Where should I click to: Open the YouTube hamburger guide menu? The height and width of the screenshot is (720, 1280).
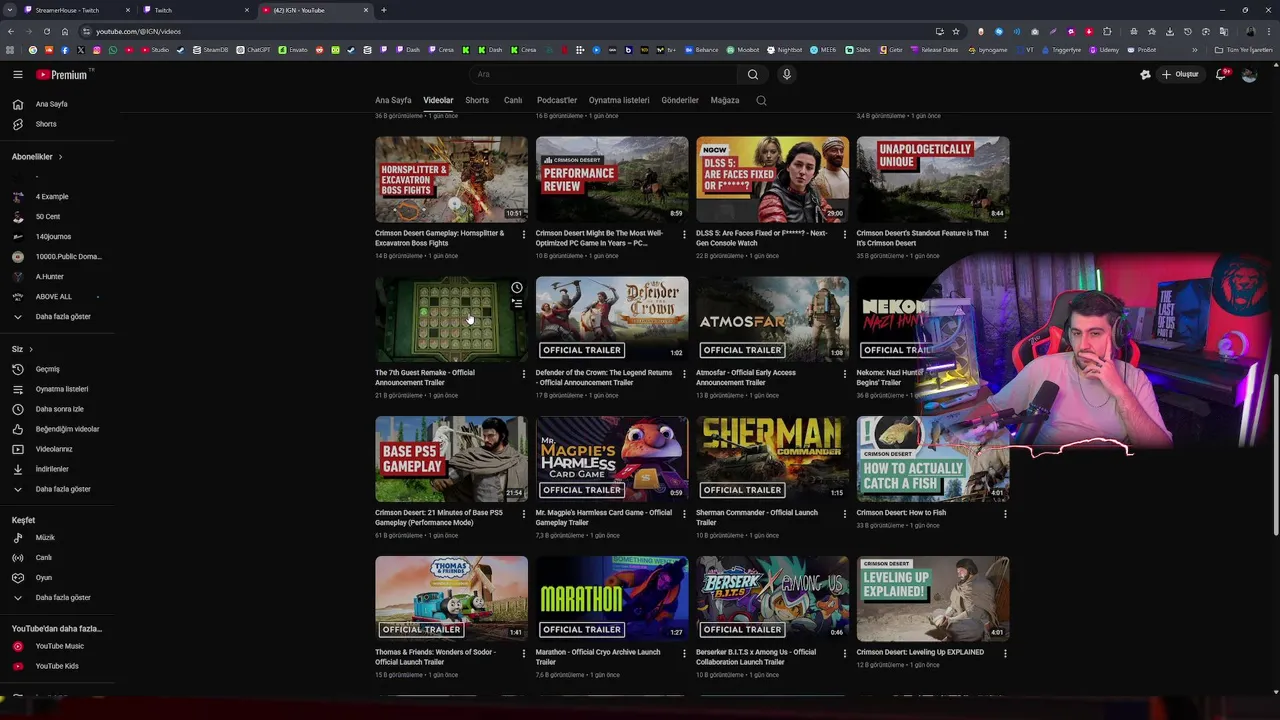click(x=18, y=74)
